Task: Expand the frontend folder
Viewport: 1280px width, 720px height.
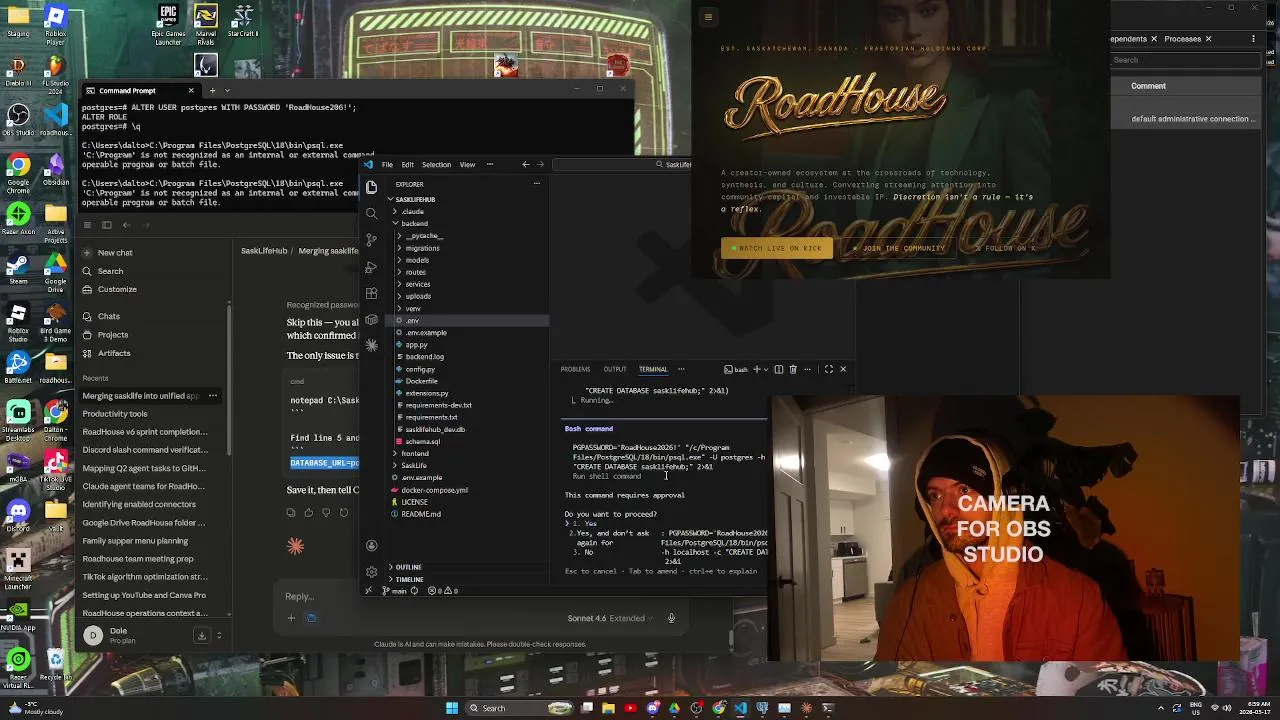Action: [414, 453]
